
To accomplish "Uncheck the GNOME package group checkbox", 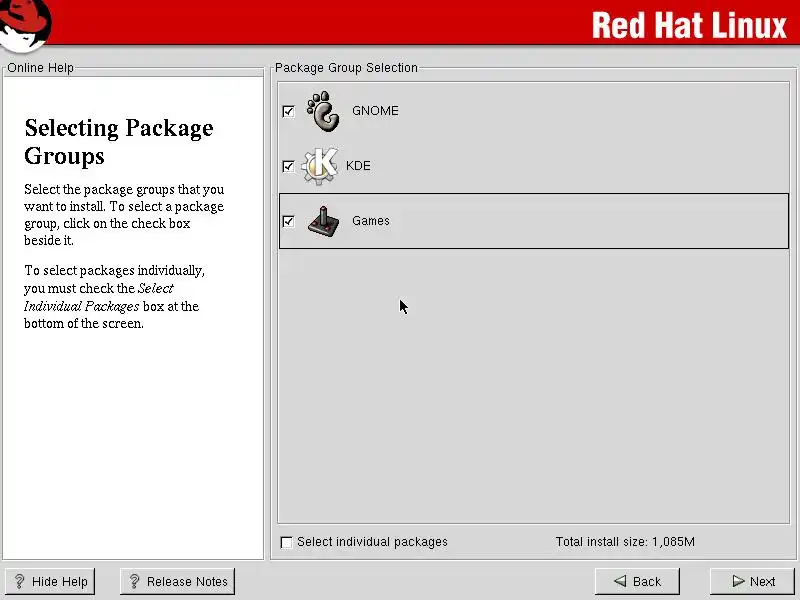I will pos(288,111).
